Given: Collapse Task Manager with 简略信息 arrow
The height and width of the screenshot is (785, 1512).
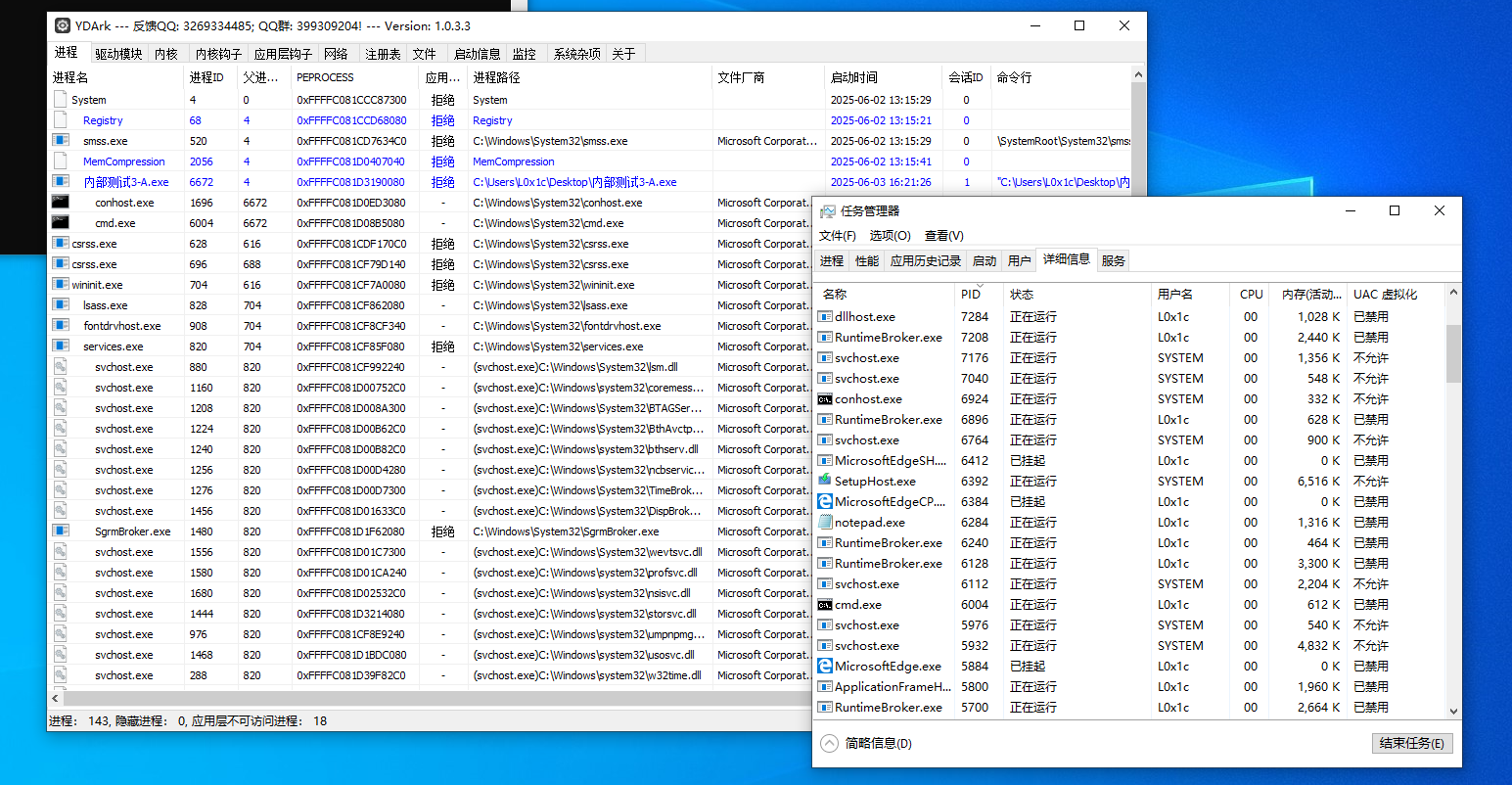Looking at the screenshot, I should tap(829, 743).
